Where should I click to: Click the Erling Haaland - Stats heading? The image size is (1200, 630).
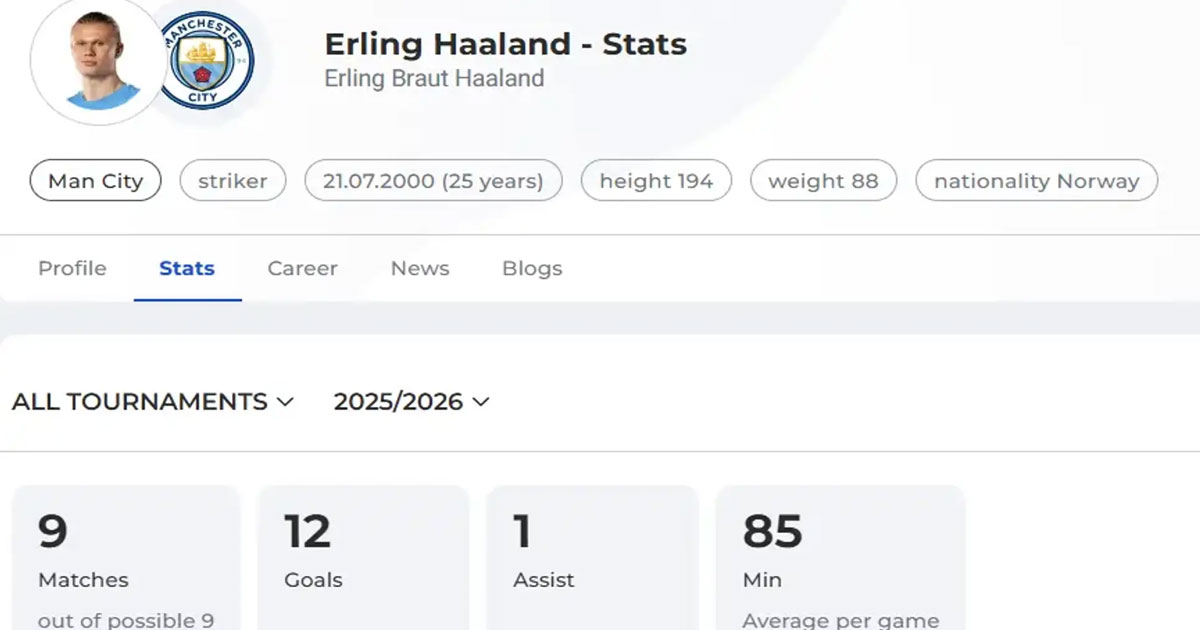coord(505,44)
